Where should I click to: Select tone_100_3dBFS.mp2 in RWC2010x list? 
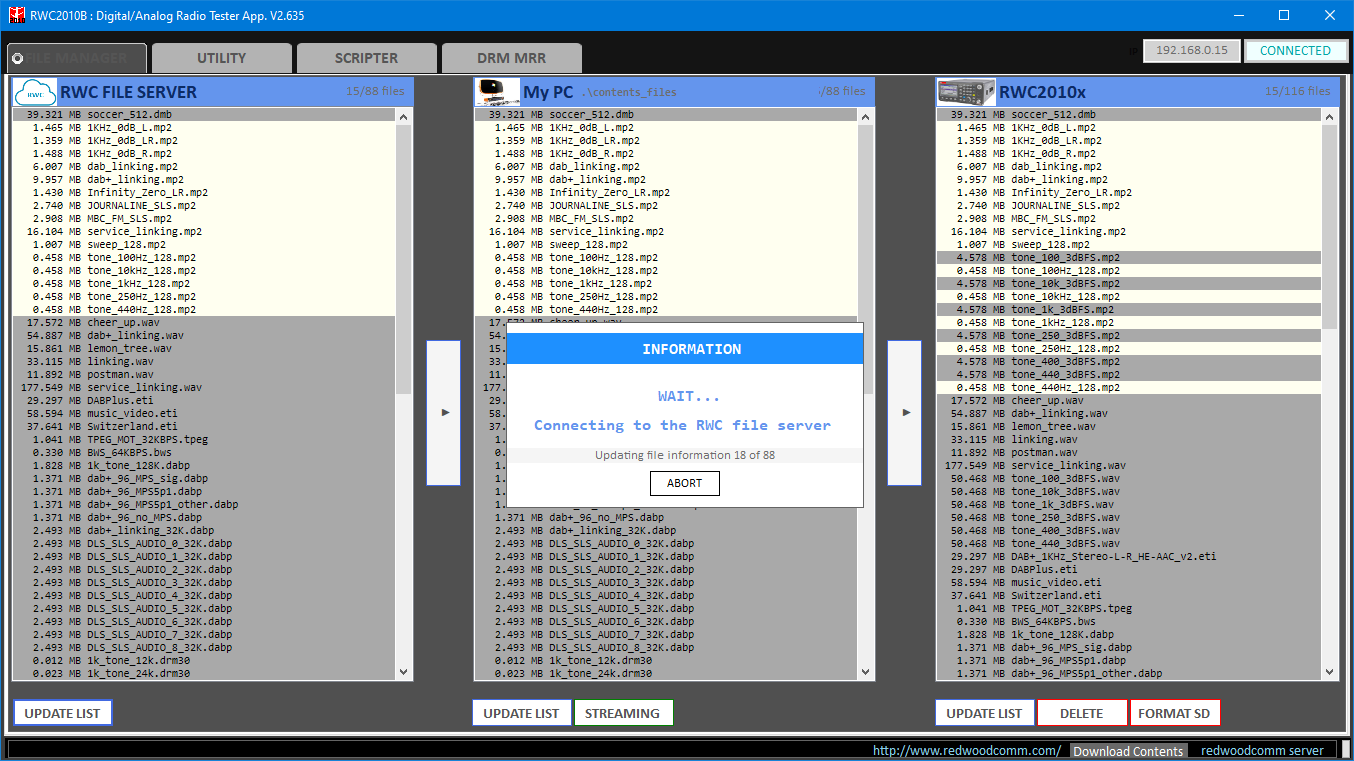point(1065,258)
